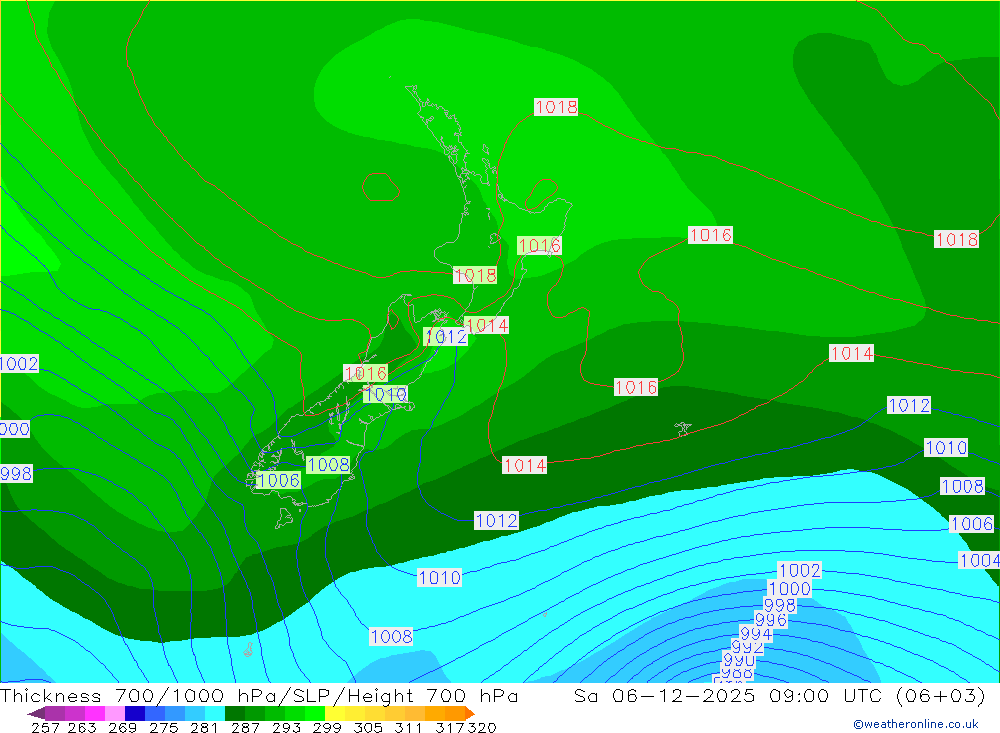
Task: Click the rightmost red 1014 label
Action: coord(852,353)
